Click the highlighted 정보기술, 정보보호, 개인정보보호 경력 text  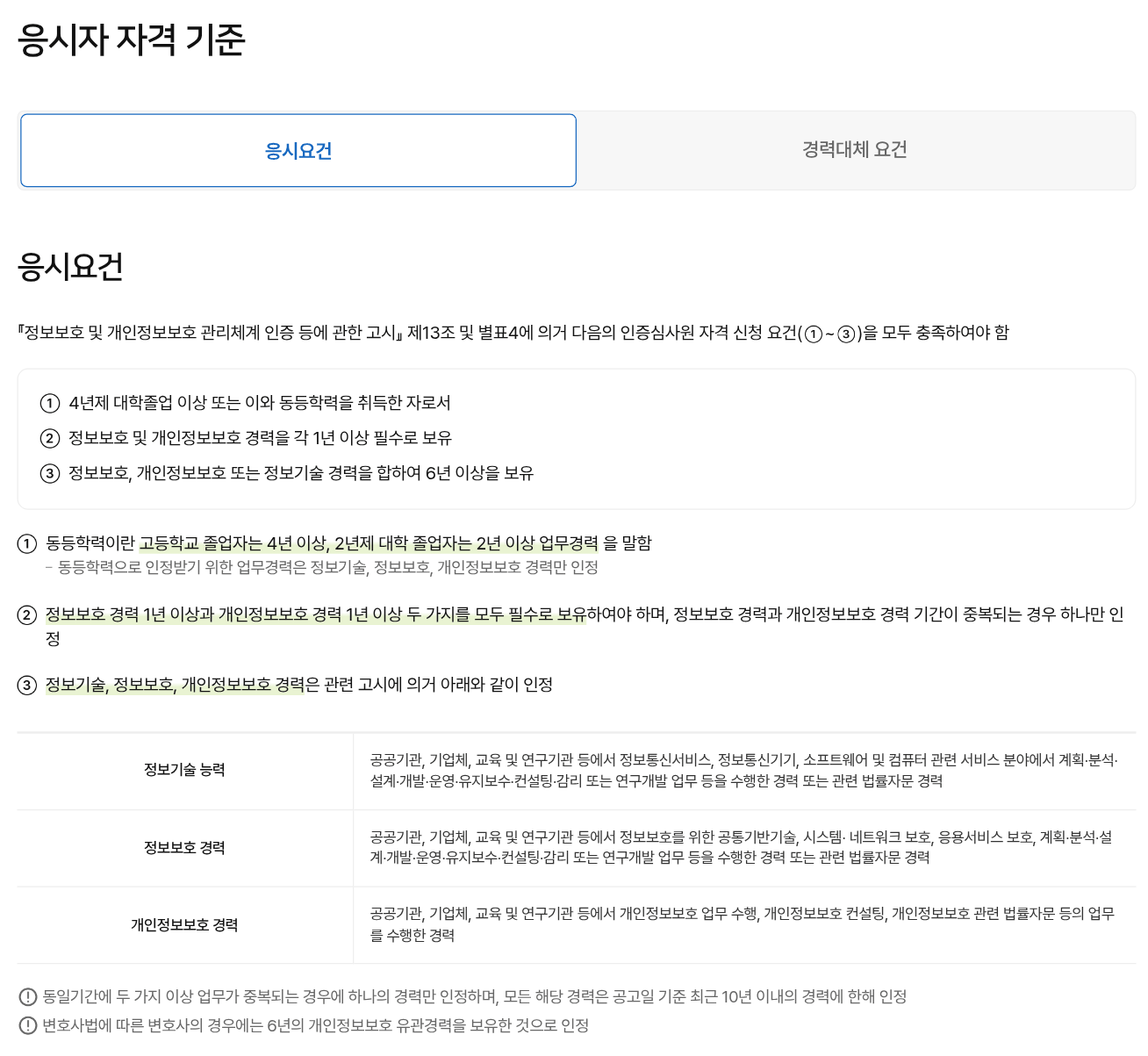(175, 685)
